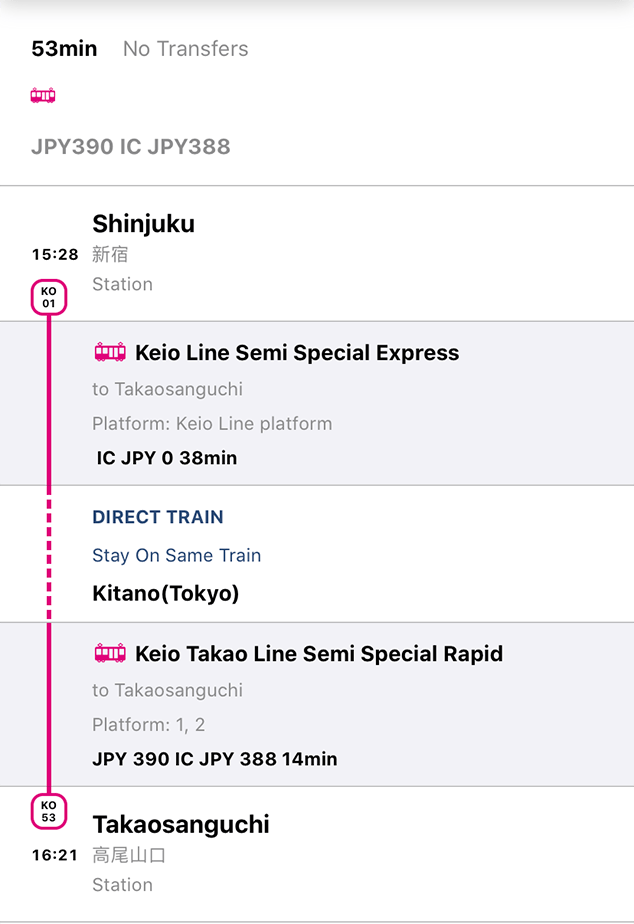Select the DIRECT TRAIN label
This screenshot has width=634, height=924.
(x=158, y=517)
